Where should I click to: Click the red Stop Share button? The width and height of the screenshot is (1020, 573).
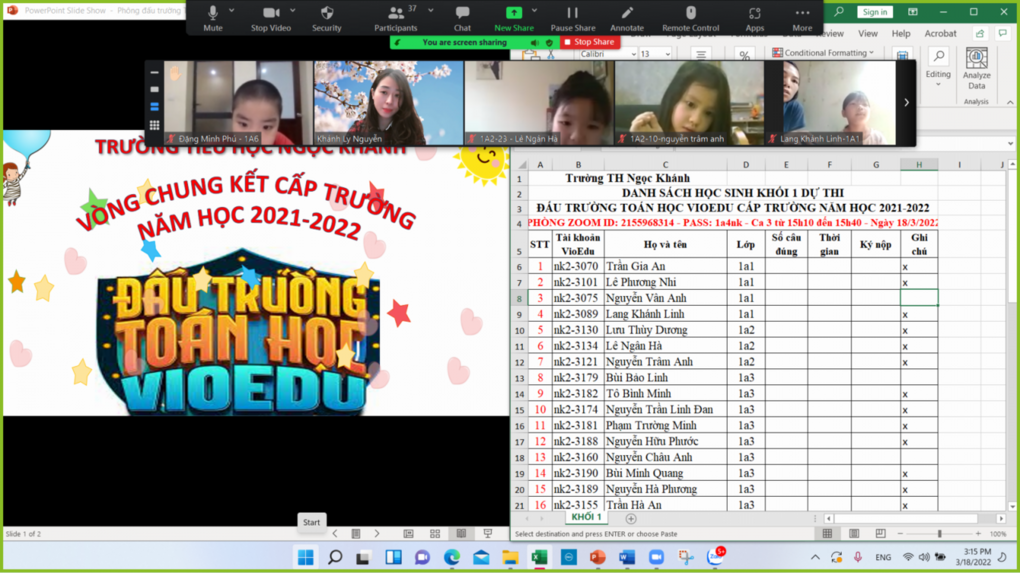(589, 42)
